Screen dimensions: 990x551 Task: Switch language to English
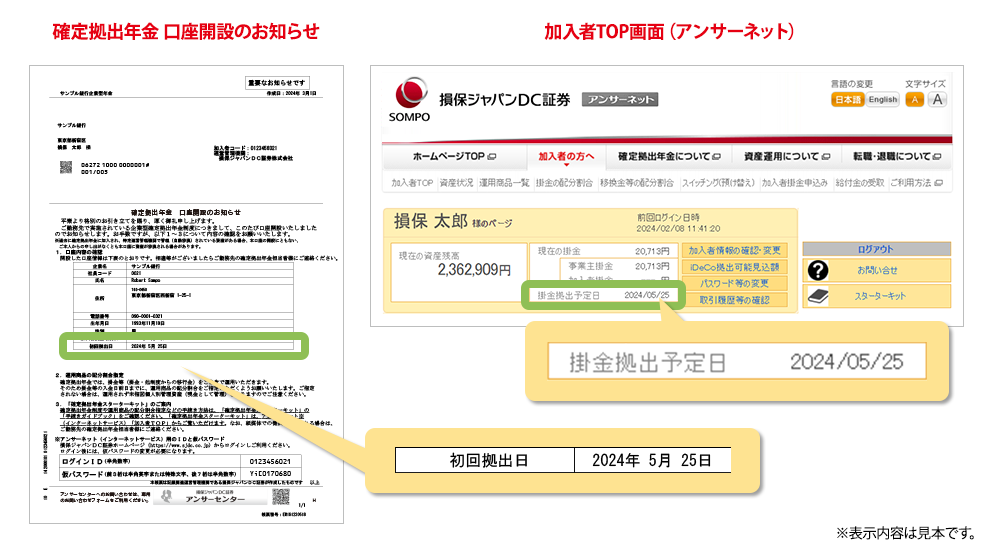[x=883, y=99]
